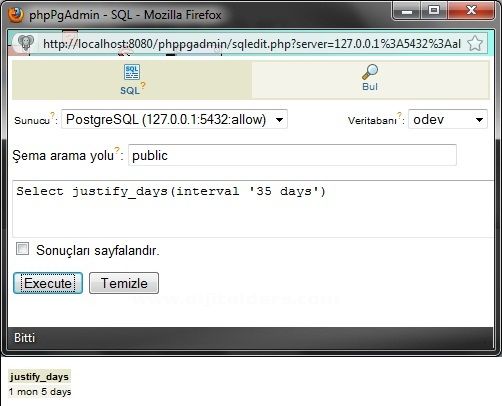
Task: Click inside the SQL query text area
Action: pyautogui.click(x=253, y=209)
